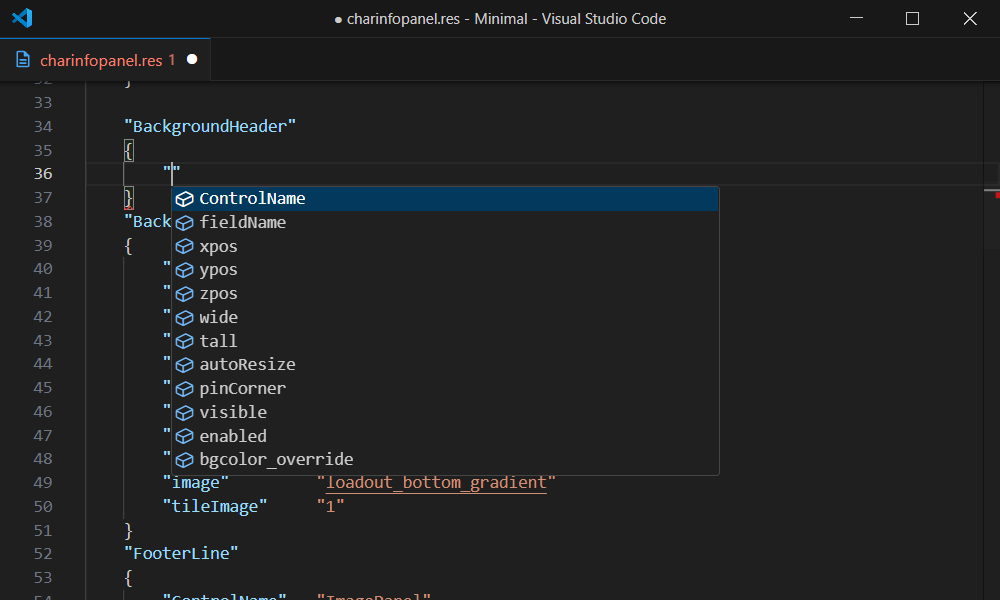Pick zpos in the completion list

(x=445, y=293)
